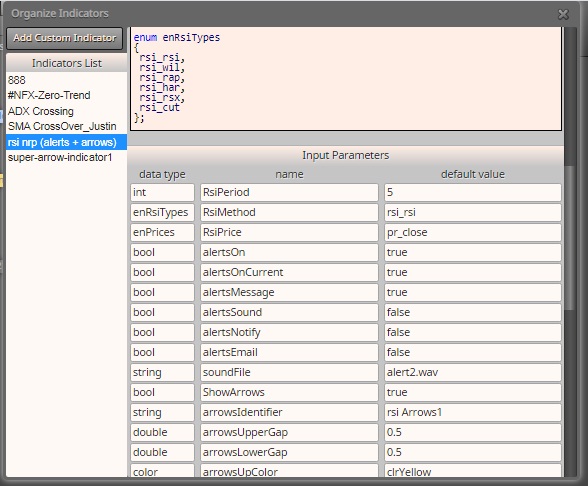Click the clrYellow arrowsUpColor value field
588x486 pixels.
tap(472, 471)
